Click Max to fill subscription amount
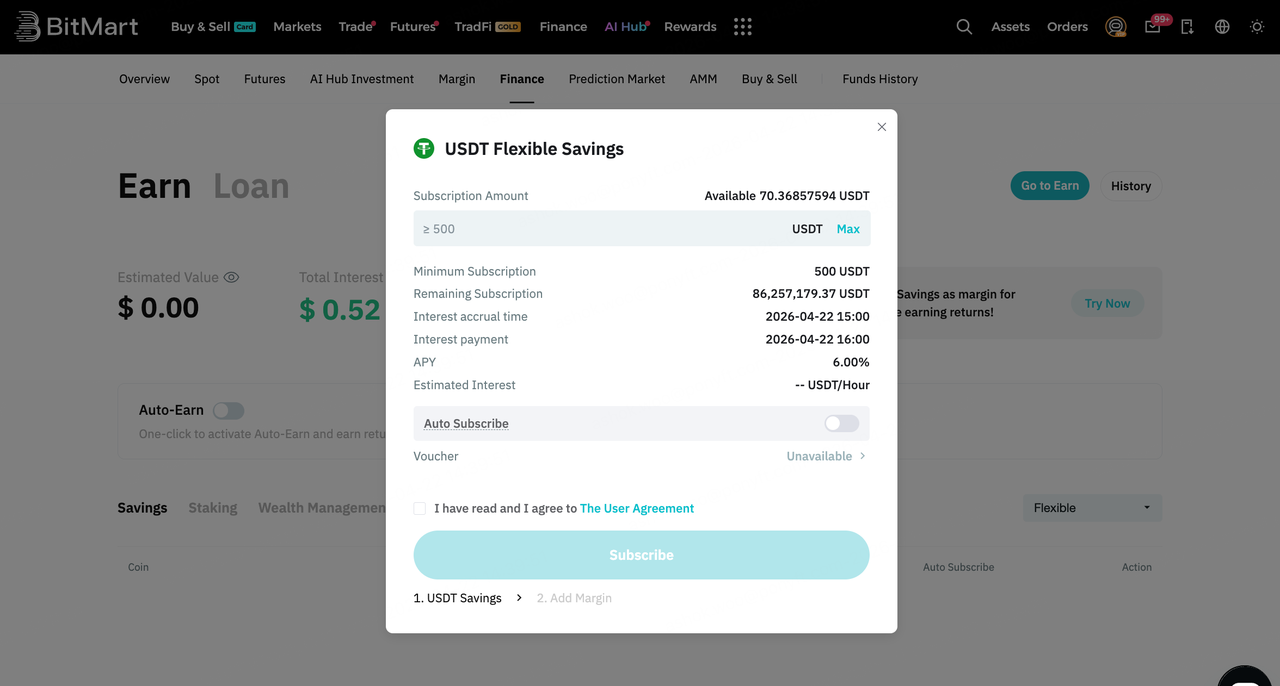 coord(848,229)
